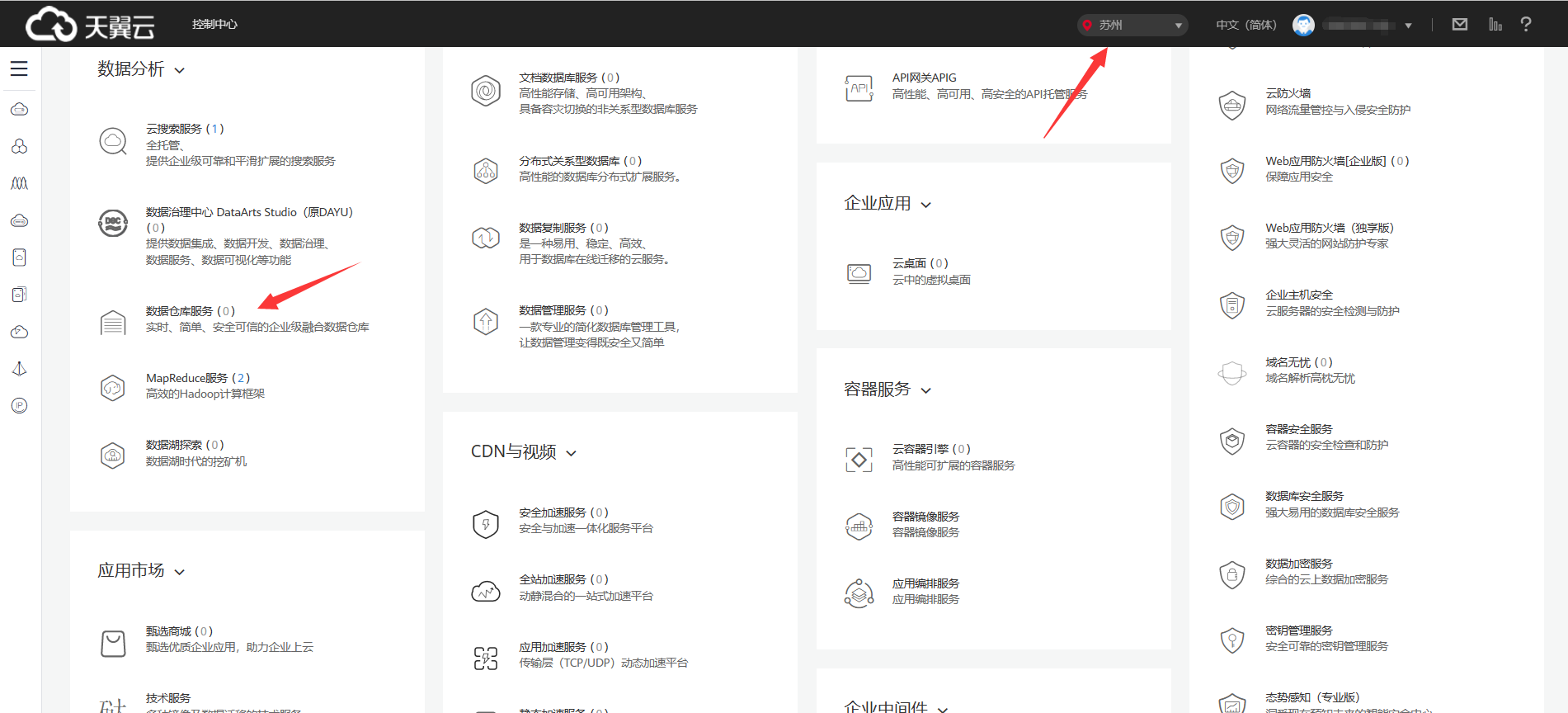Click the 甄选商城 shopping bag icon
The width and height of the screenshot is (1568, 713).
click(113, 644)
